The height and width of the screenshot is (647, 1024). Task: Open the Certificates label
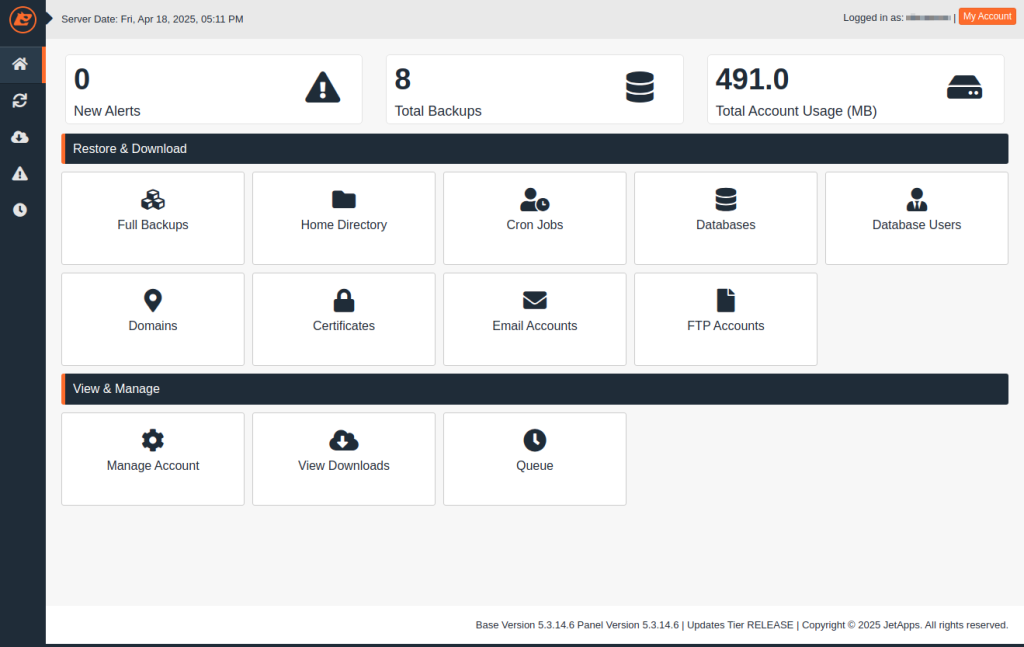click(344, 326)
